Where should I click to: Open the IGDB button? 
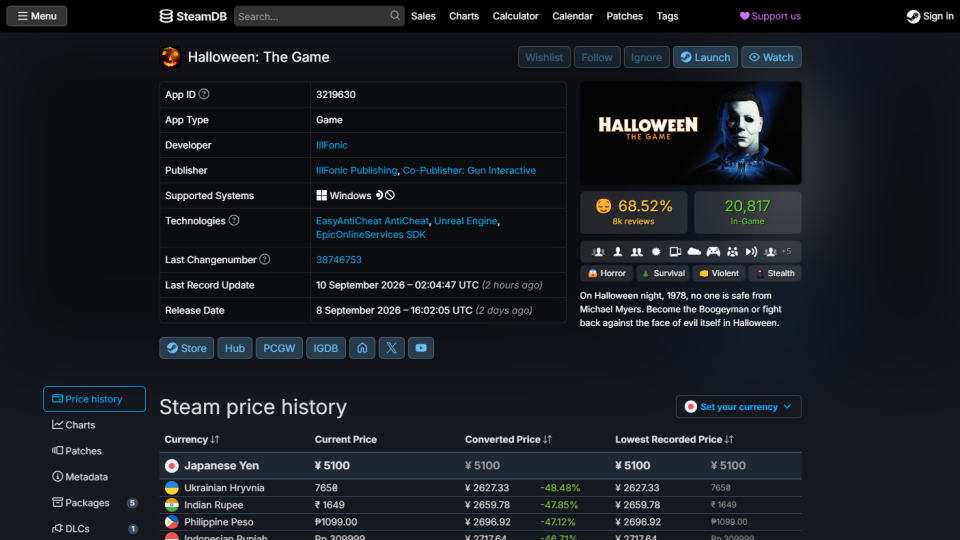pos(326,348)
